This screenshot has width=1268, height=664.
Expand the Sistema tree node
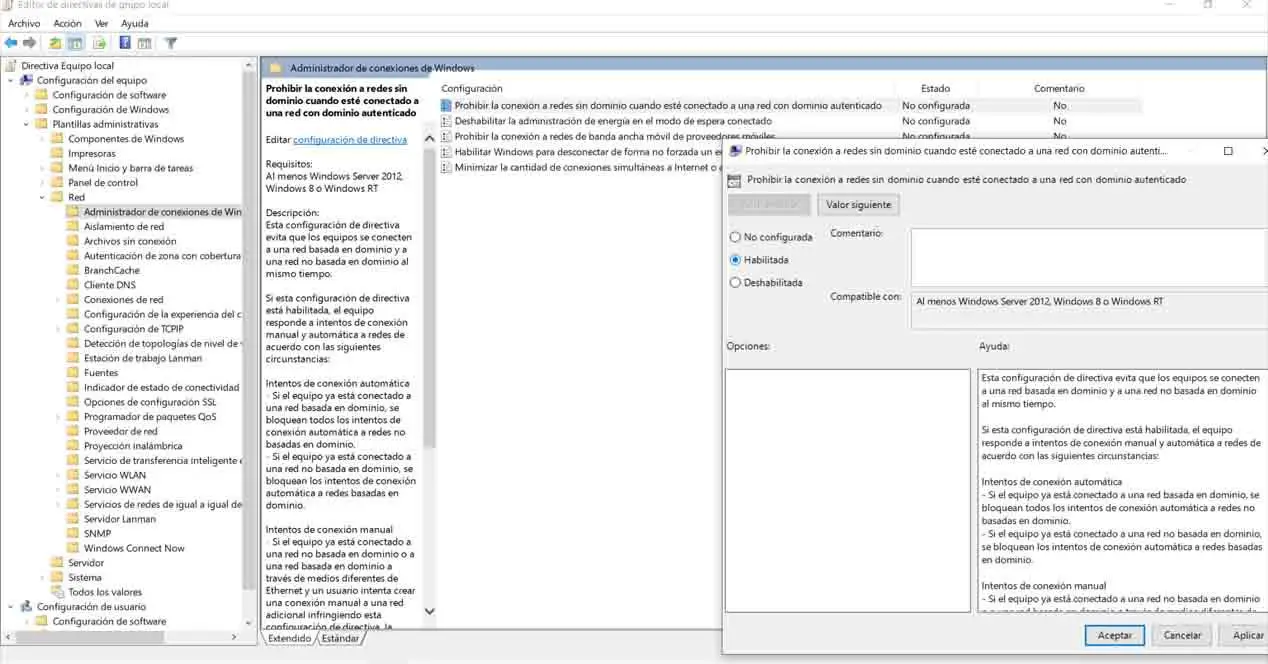coord(42,577)
